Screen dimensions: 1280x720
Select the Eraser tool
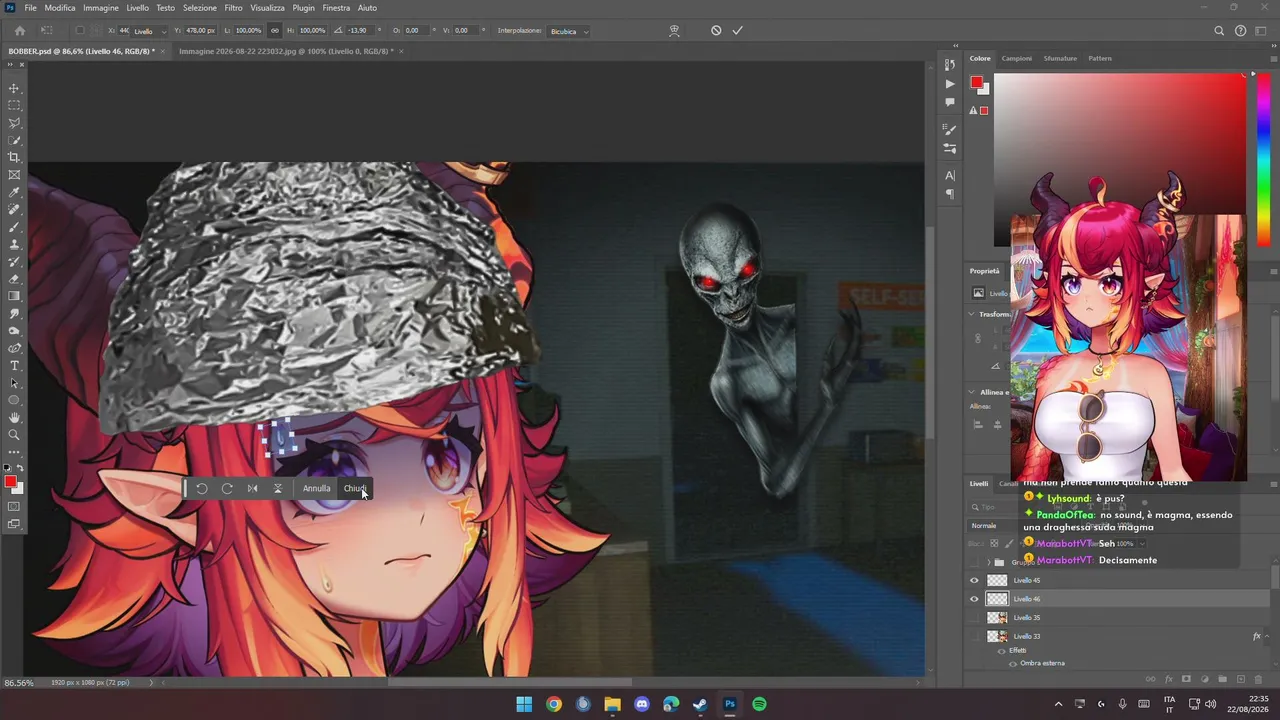pos(14,279)
